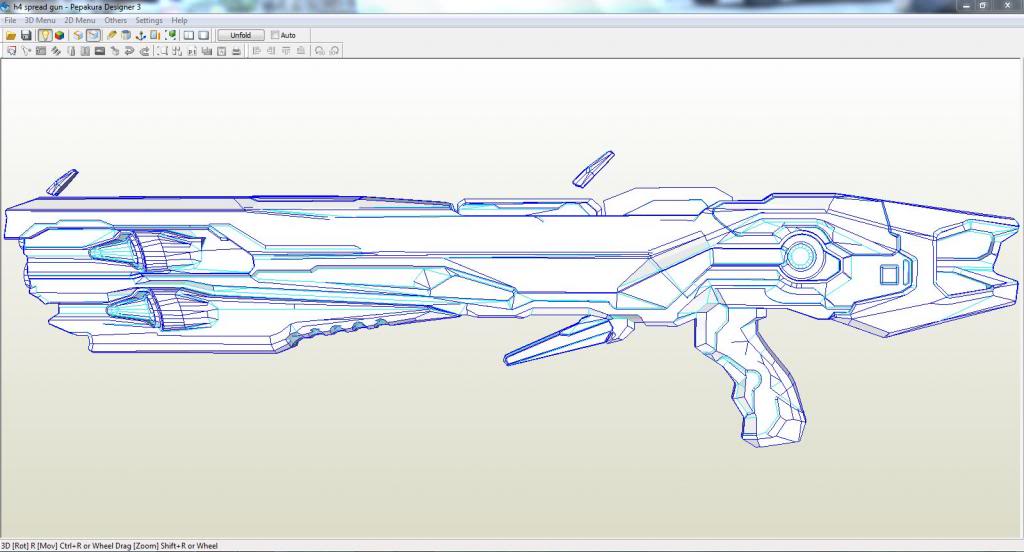Click the join/disjoin face tool icon
The image size is (1024, 552).
tap(40, 51)
